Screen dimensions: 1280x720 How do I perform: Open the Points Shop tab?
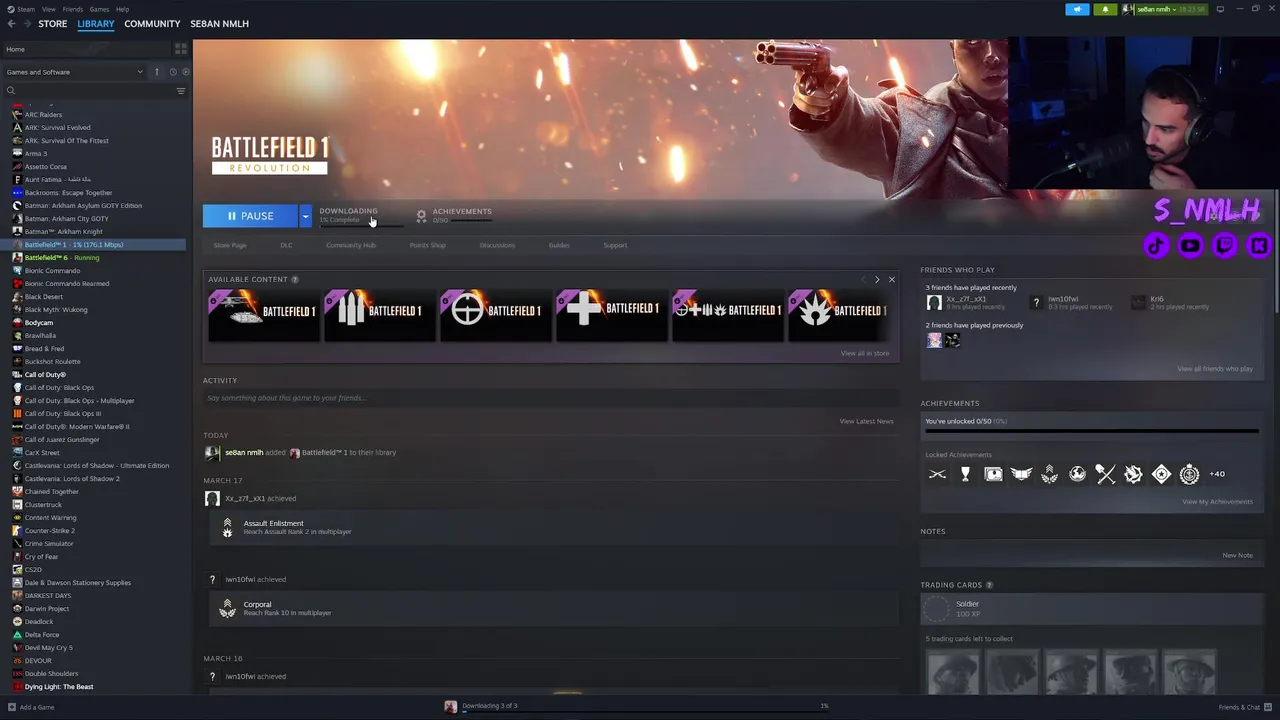click(x=428, y=245)
